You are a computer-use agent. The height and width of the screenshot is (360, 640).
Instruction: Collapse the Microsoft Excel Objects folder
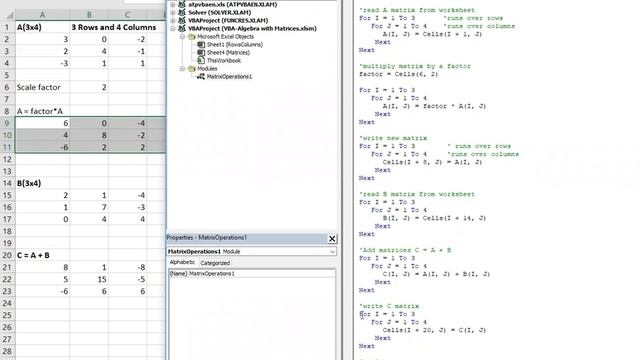(182, 37)
